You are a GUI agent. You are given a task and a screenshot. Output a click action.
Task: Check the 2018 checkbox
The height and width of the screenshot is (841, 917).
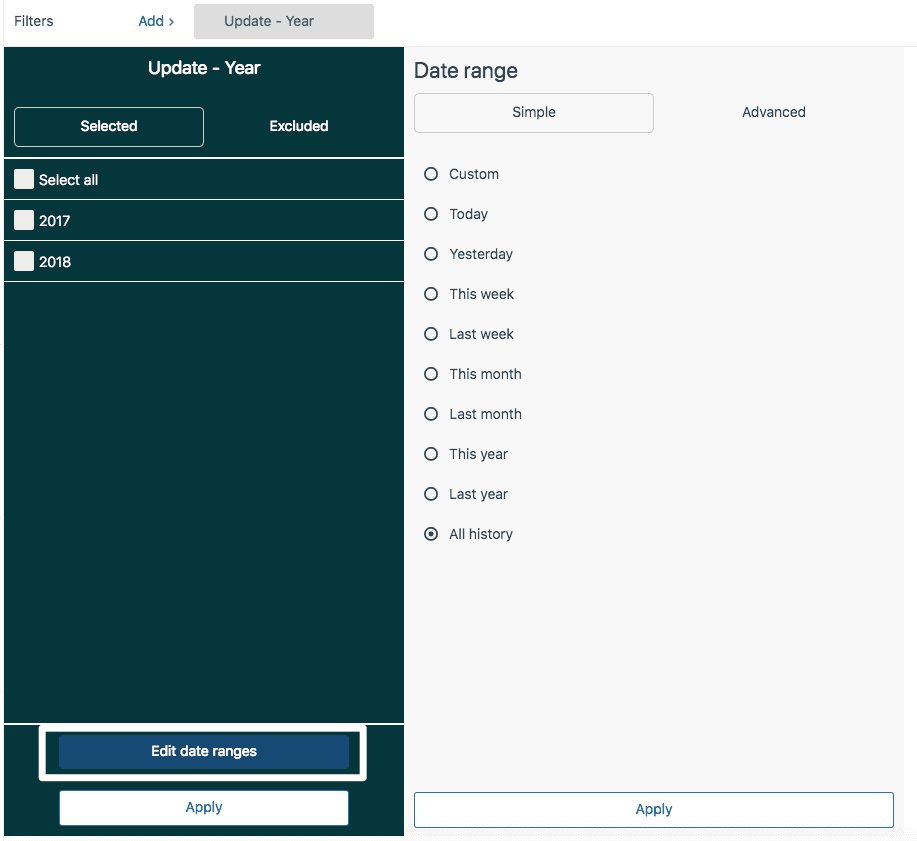click(x=23, y=261)
